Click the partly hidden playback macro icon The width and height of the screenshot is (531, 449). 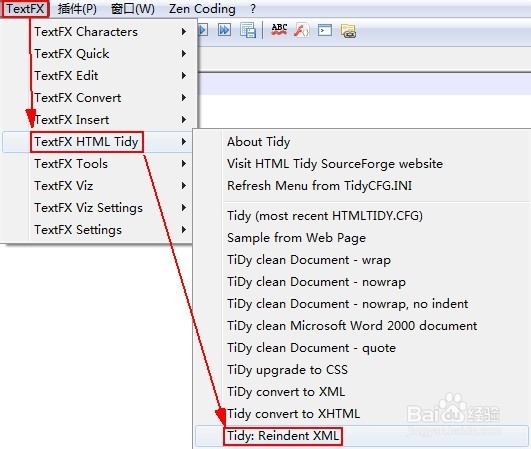pyautogui.click(x=203, y=30)
